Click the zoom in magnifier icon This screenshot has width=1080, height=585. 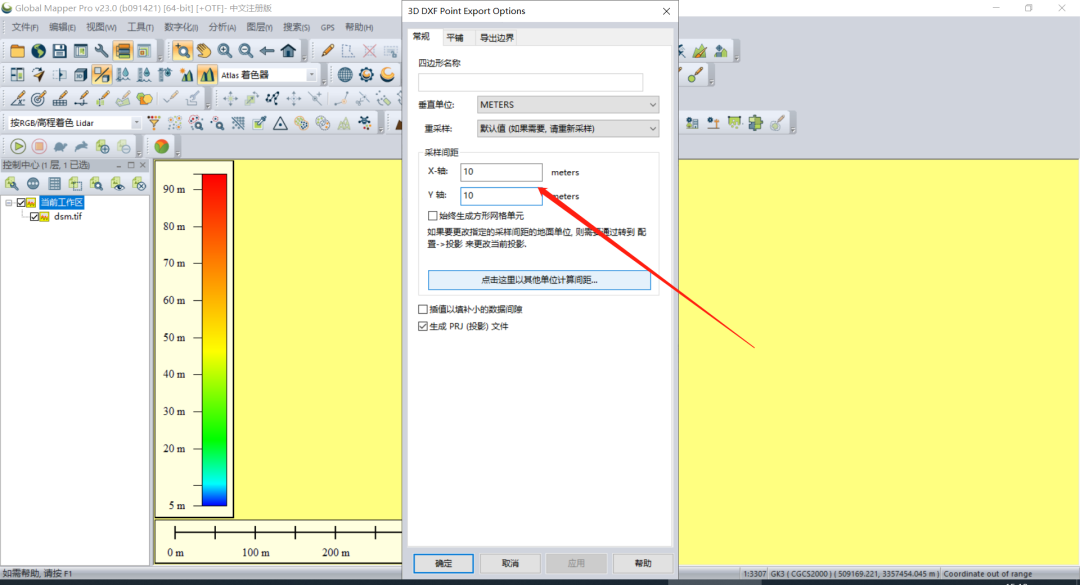[225, 51]
